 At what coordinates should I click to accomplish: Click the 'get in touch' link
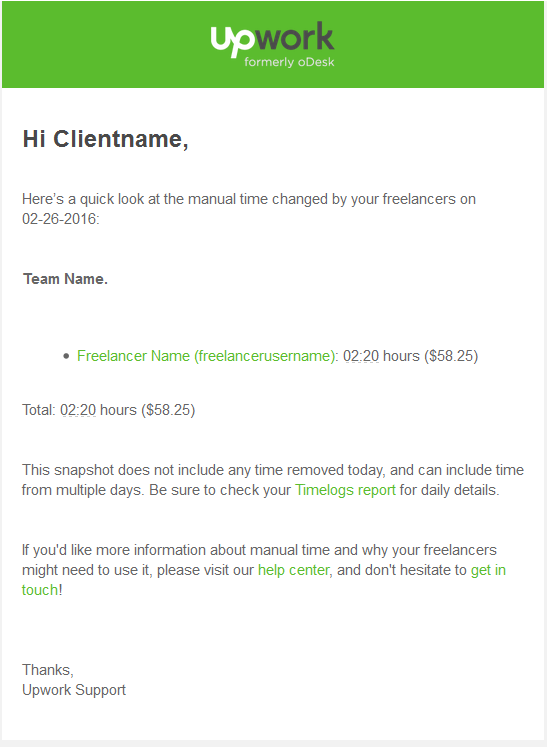(x=488, y=570)
